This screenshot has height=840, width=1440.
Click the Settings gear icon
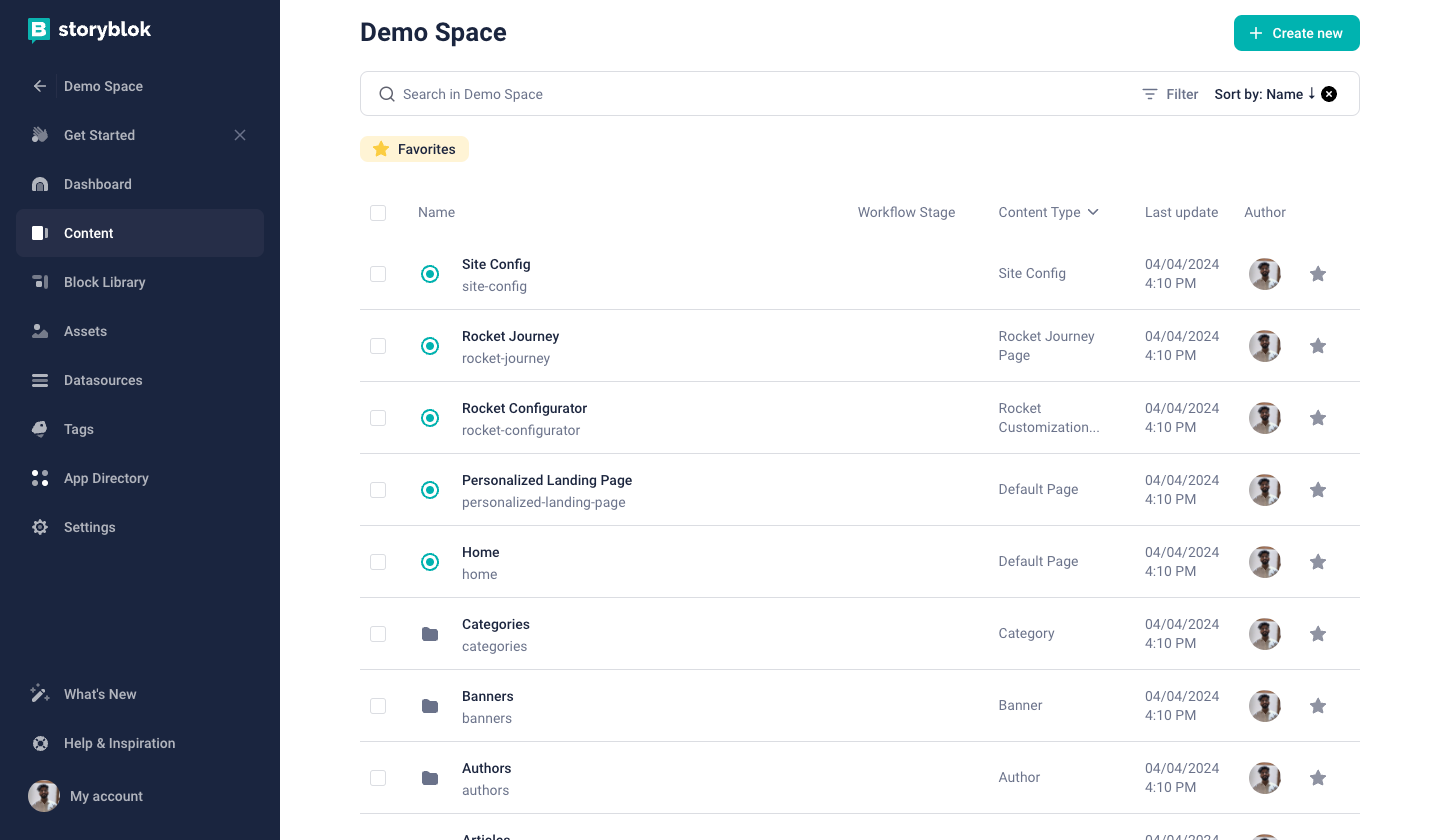pyautogui.click(x=40, y=527)
